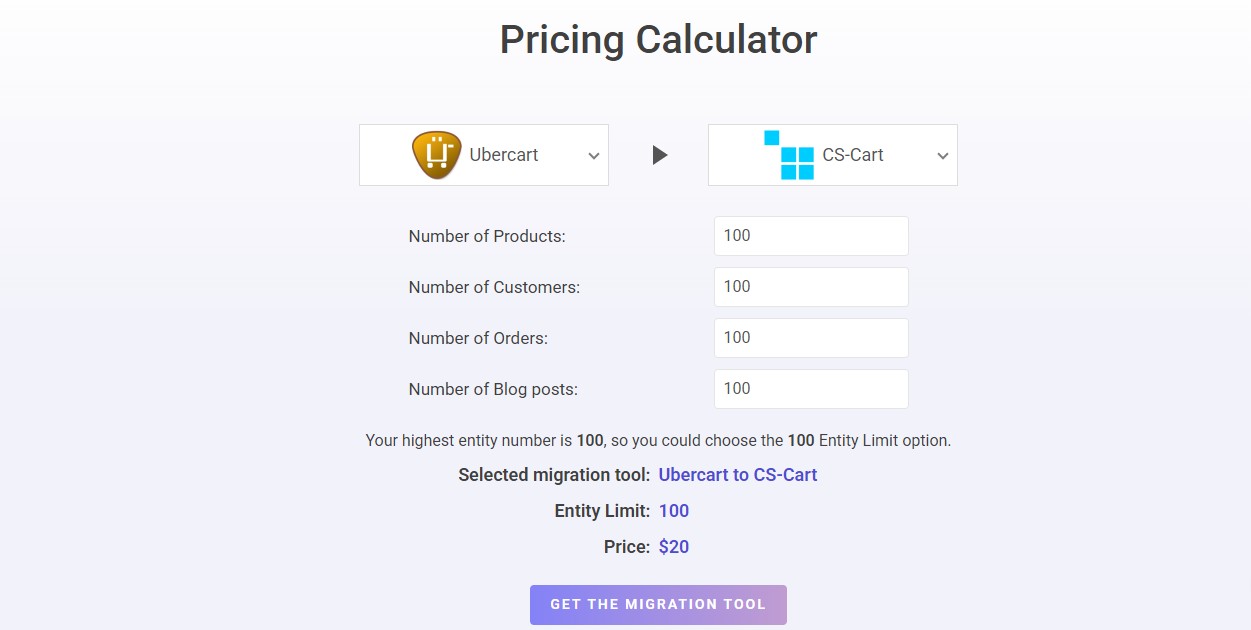Image resolution: width=1251 pixels, height=630 pixels.
Task: Click the Pricing Calculator heading
Action: pyautogui.click(x=658, y=39)
